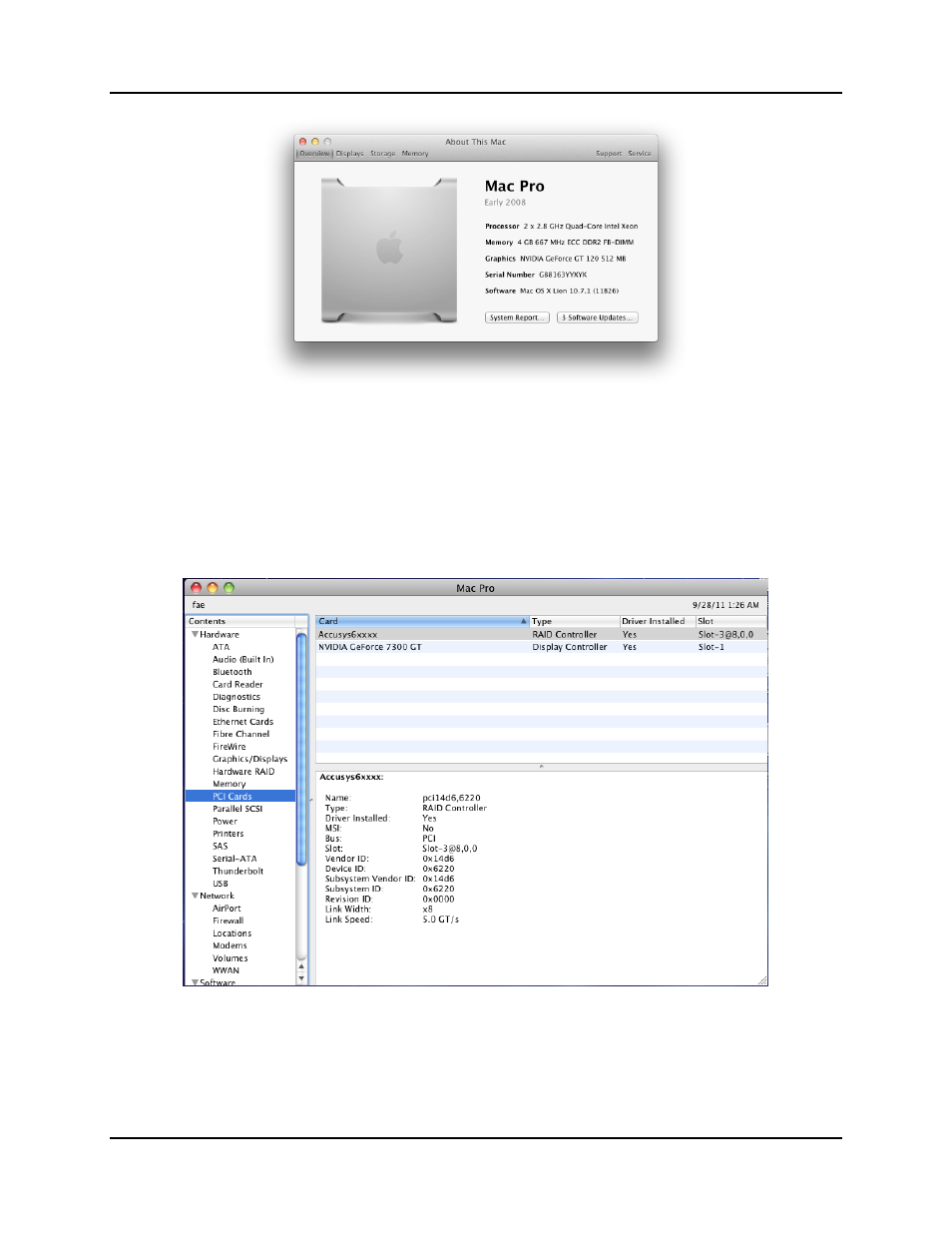Click the sidebar scroll down arrow
Image resolution: width=952 pixels, height=1233 pixels.
[x=301, y=978]
